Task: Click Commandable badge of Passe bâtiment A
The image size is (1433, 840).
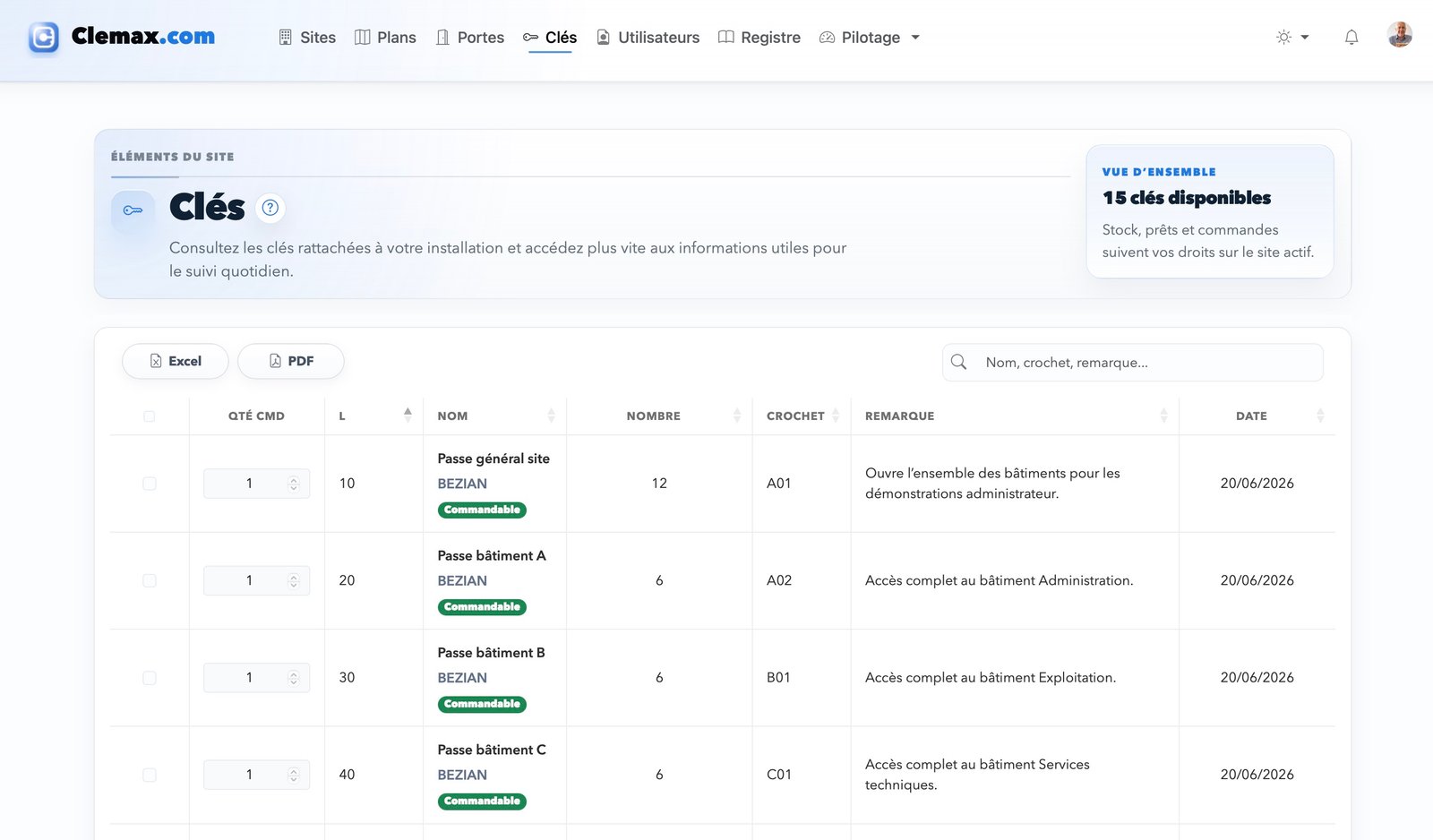Action: tap(482, 607)
